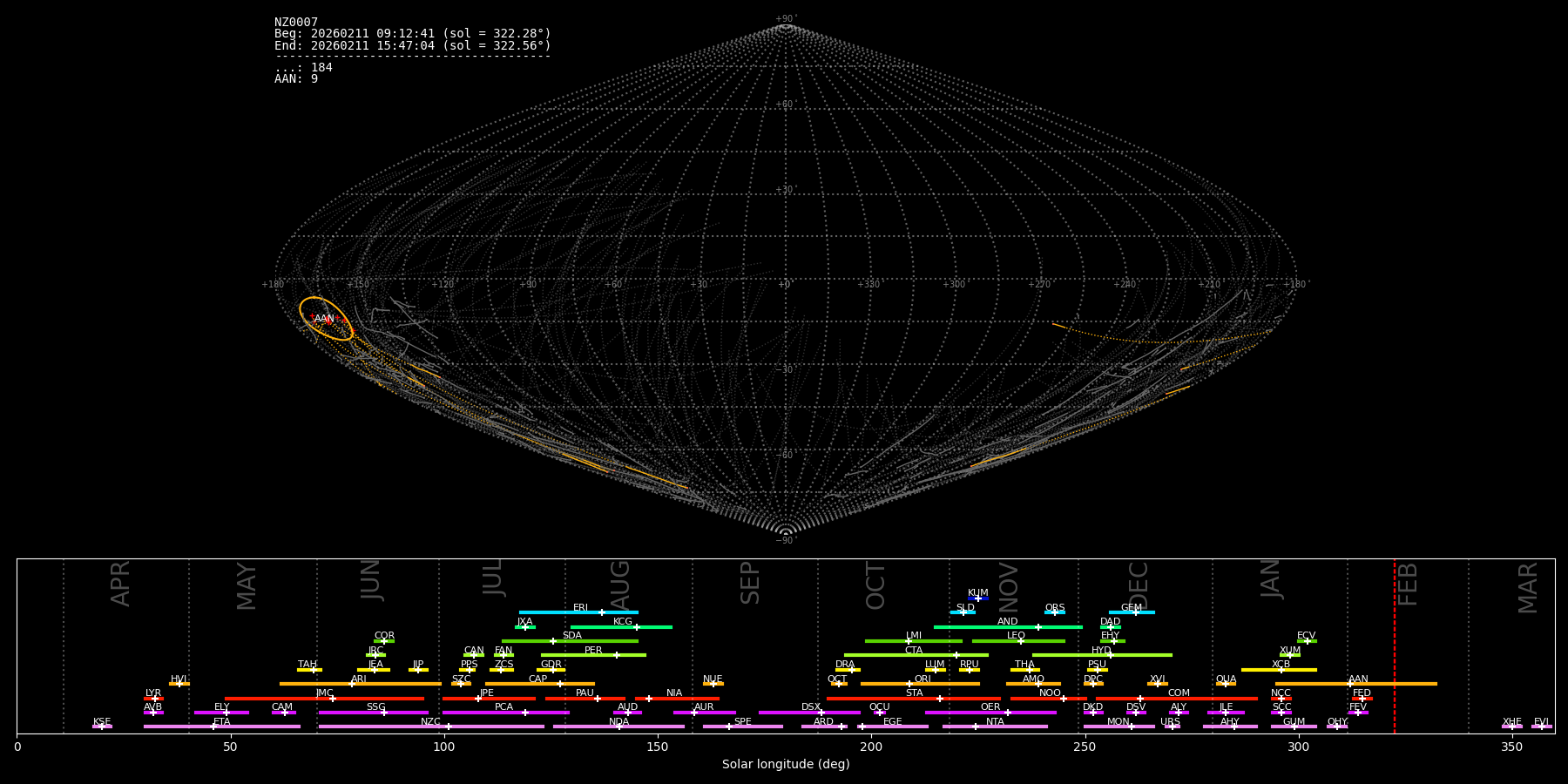Click the SDA shower label
The image size is (1568, 784).
[572, 636]
